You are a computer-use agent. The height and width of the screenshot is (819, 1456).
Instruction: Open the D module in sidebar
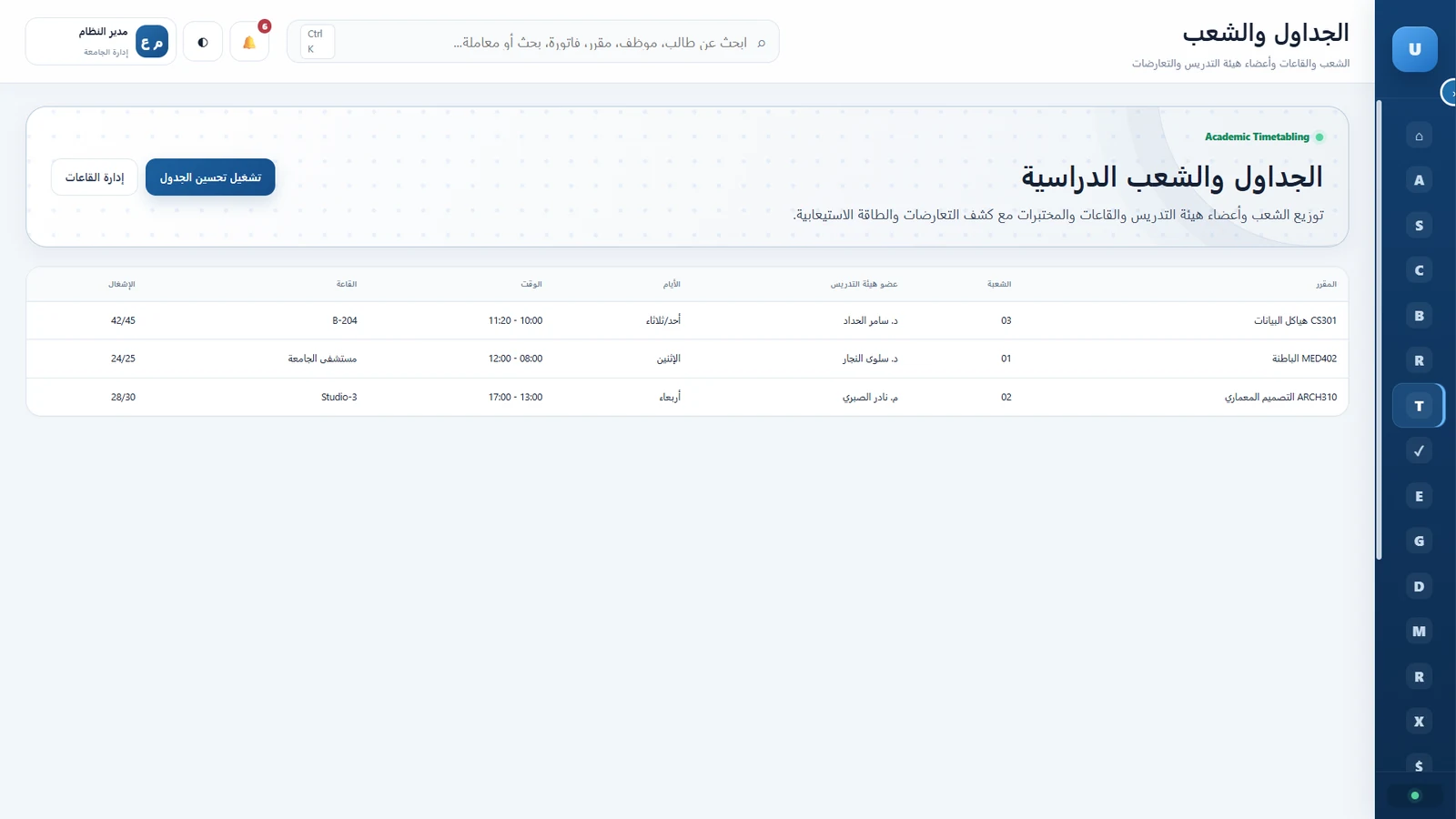[1419, 586]
